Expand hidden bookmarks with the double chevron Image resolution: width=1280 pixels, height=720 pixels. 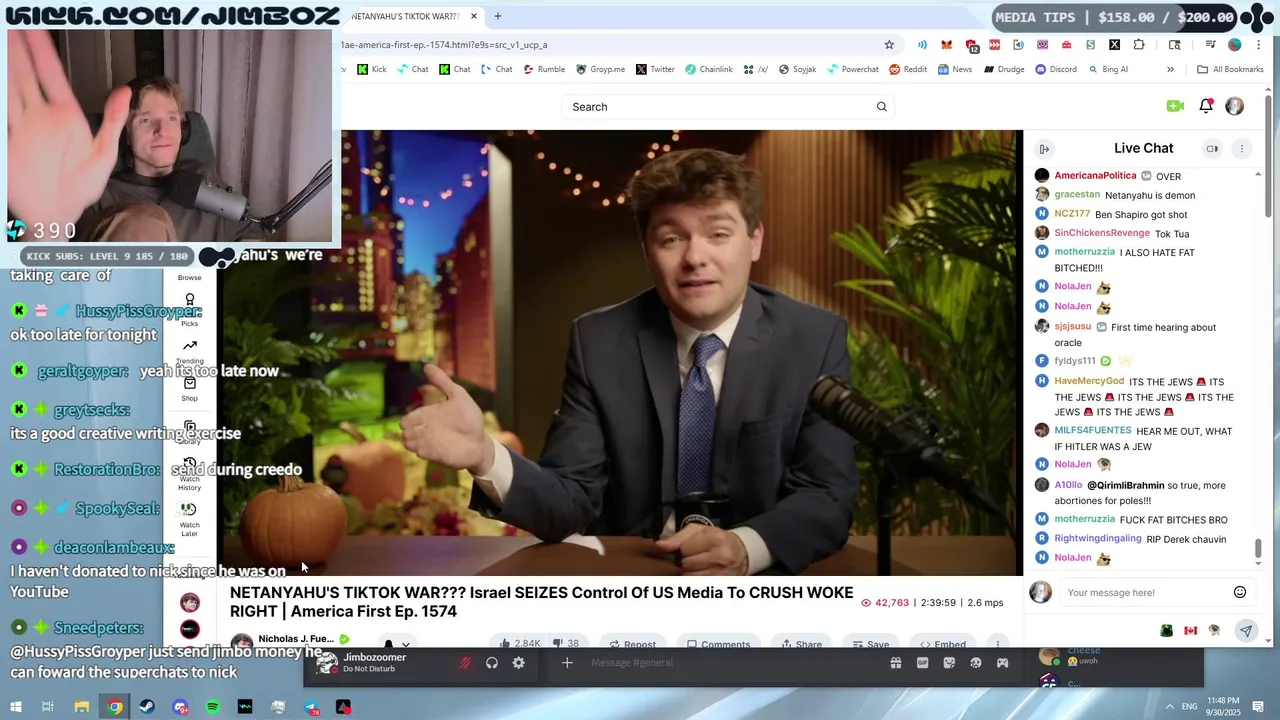pos(1170,70)
